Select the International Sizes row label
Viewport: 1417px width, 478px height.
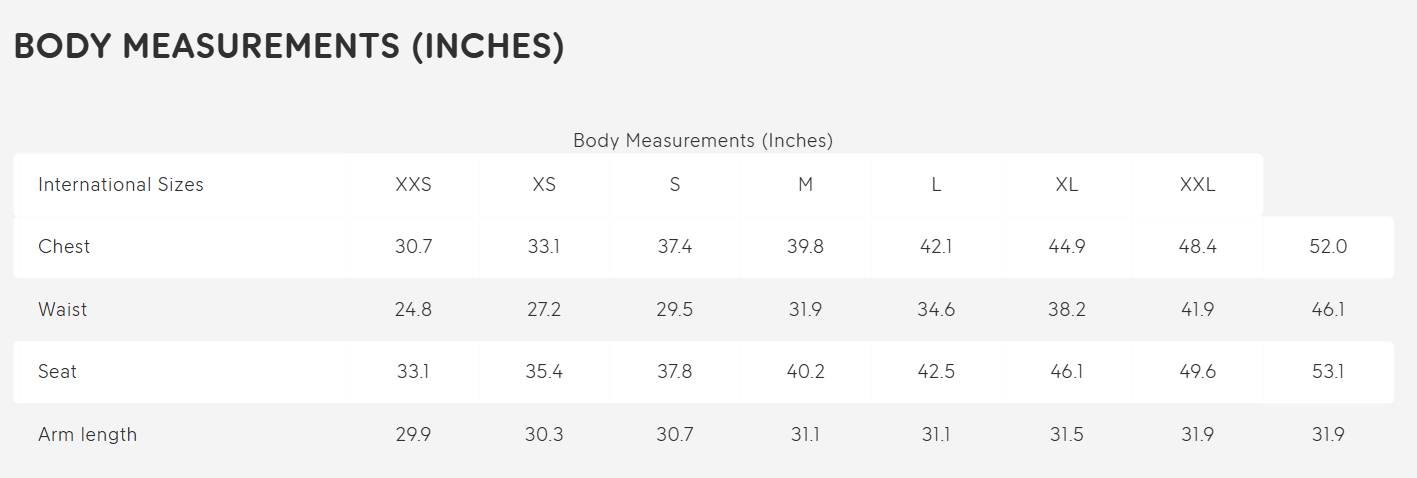(121, 185)
